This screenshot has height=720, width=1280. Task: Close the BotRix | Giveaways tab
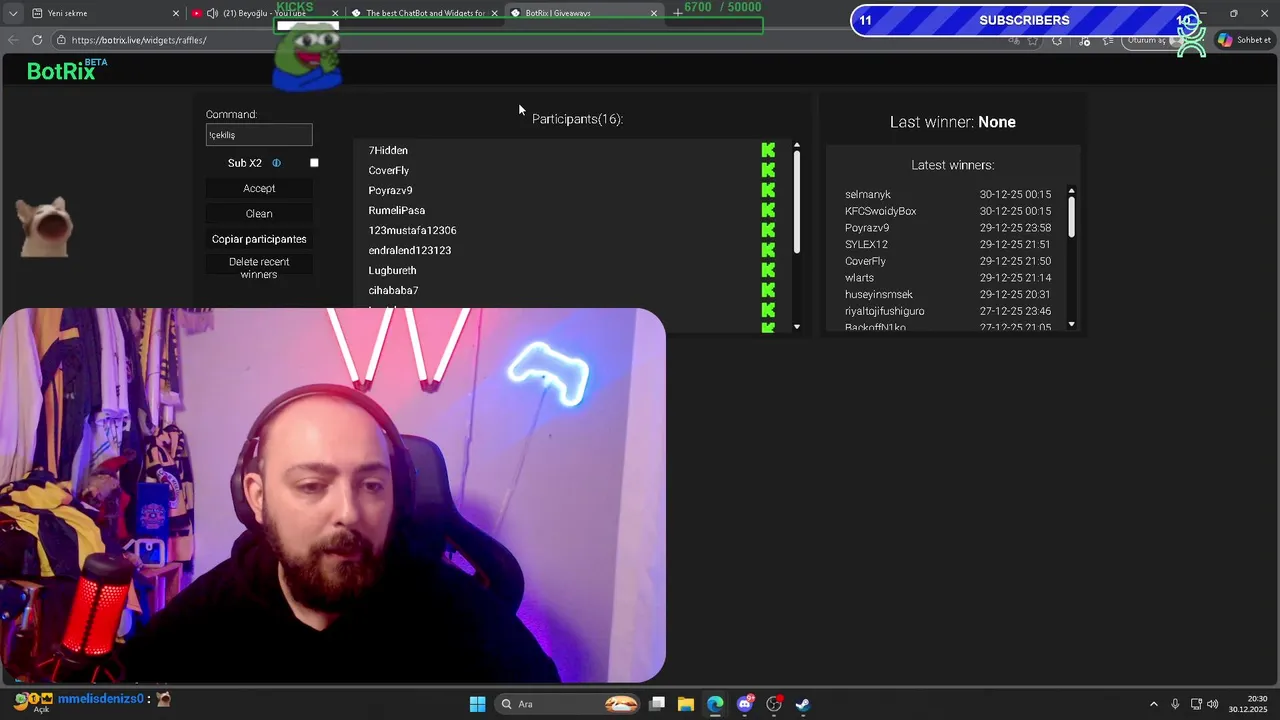[x=654, y=13]
